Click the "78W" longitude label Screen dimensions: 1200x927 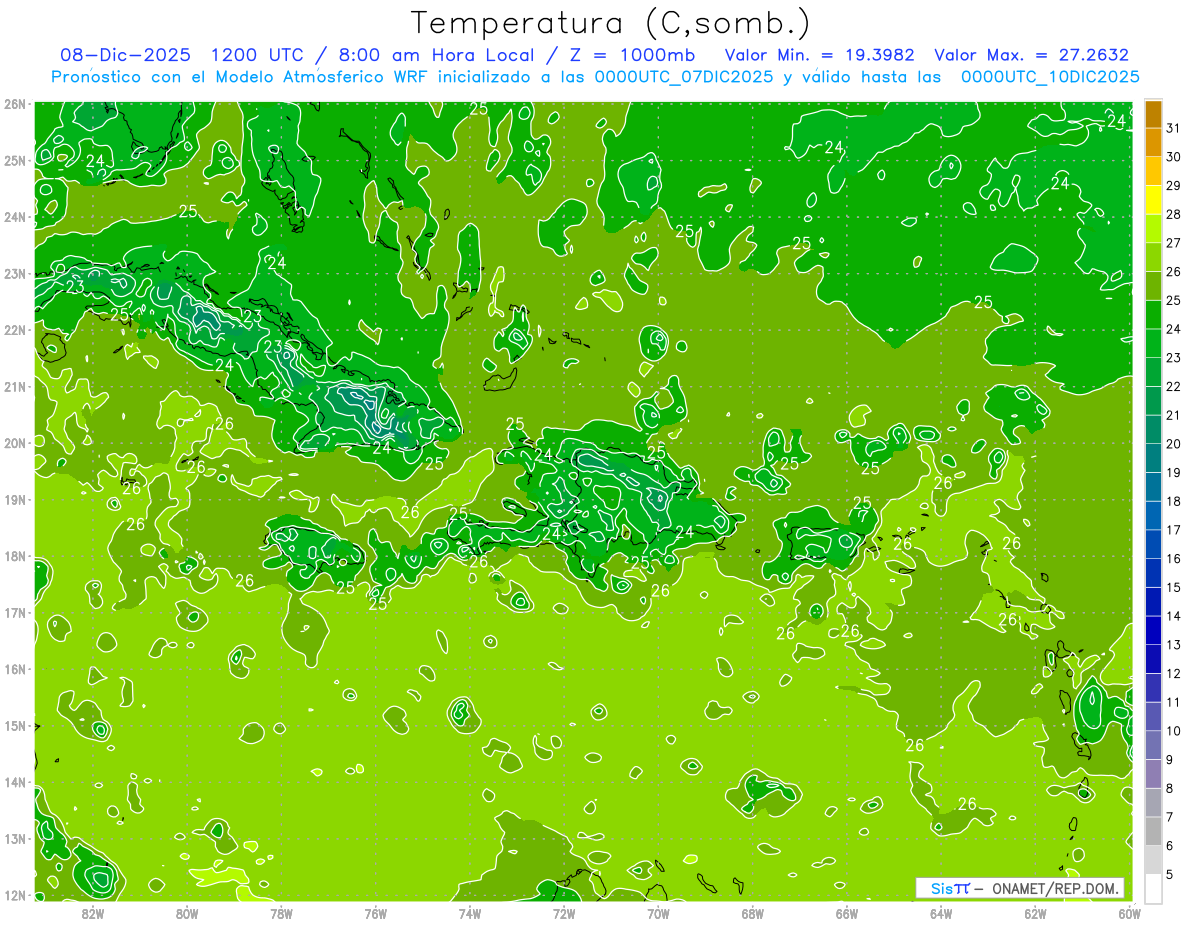(x=281, y=913)
